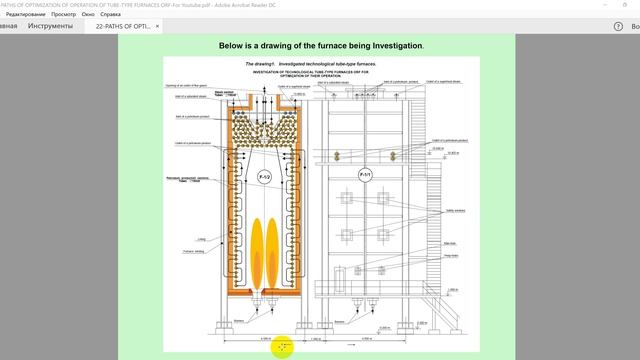Click the furnace drawing on the PDF page
This screenshot has width=640, height=360.
tap(321, 204)
